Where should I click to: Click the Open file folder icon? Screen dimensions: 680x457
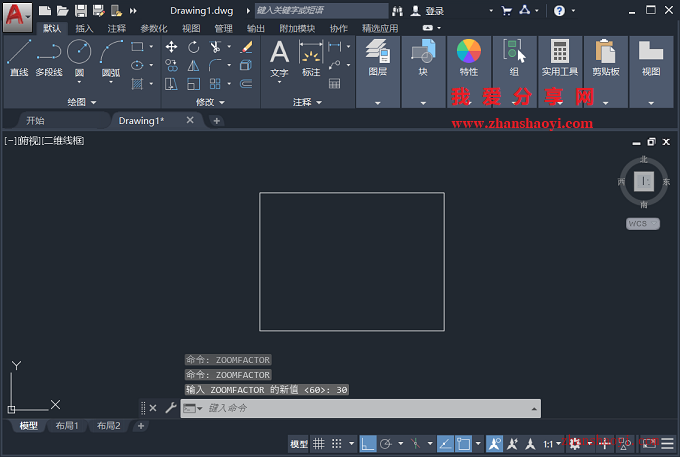click(x=63, y=11)
